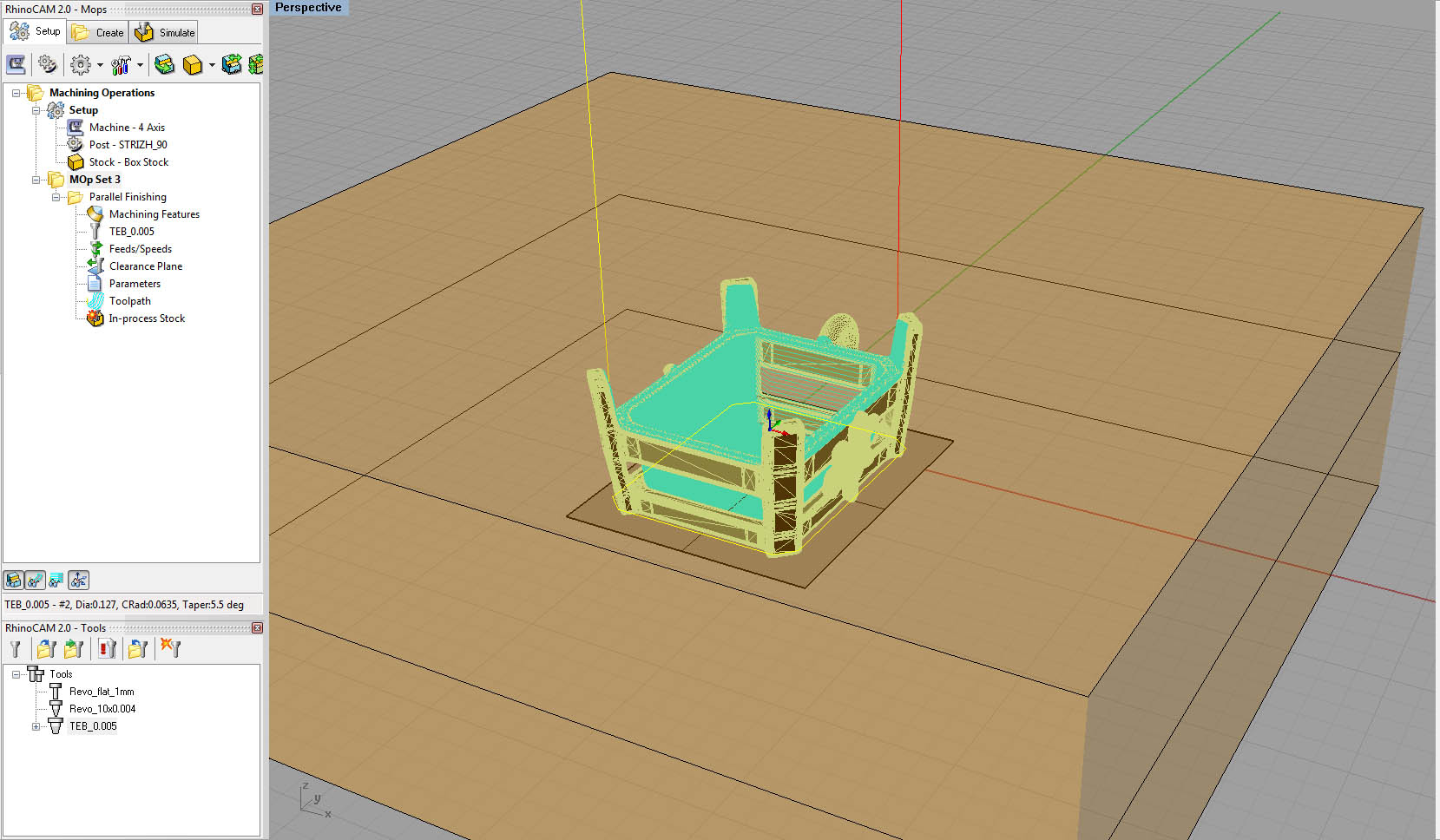Viewport: 1440px width, 840px height.
Task: Toggle world coordinate axes display button
Action: 78,580
